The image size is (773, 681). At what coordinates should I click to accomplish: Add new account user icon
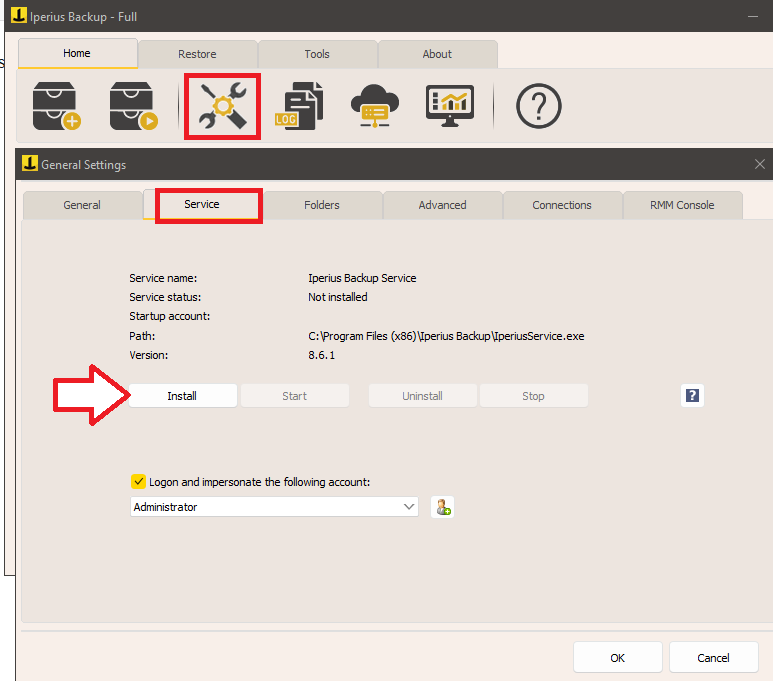[x=443, y=507]
